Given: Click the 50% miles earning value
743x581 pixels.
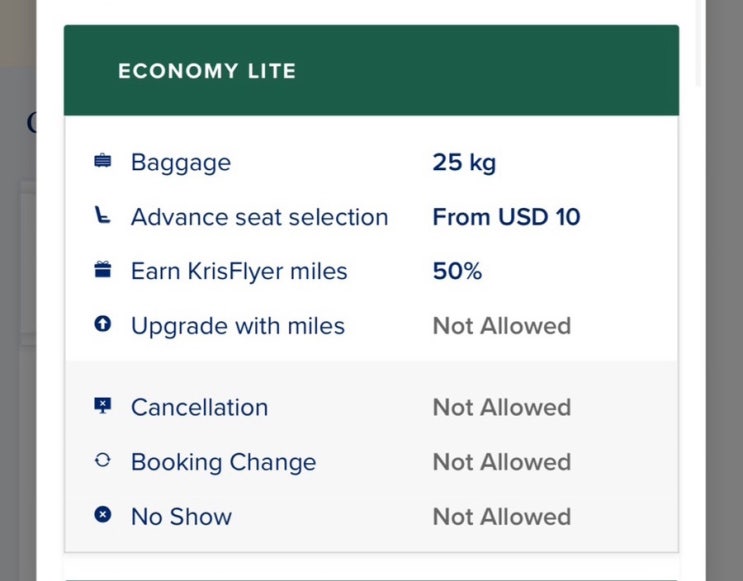Looking at the screenshot, I should tap(457, 272).
